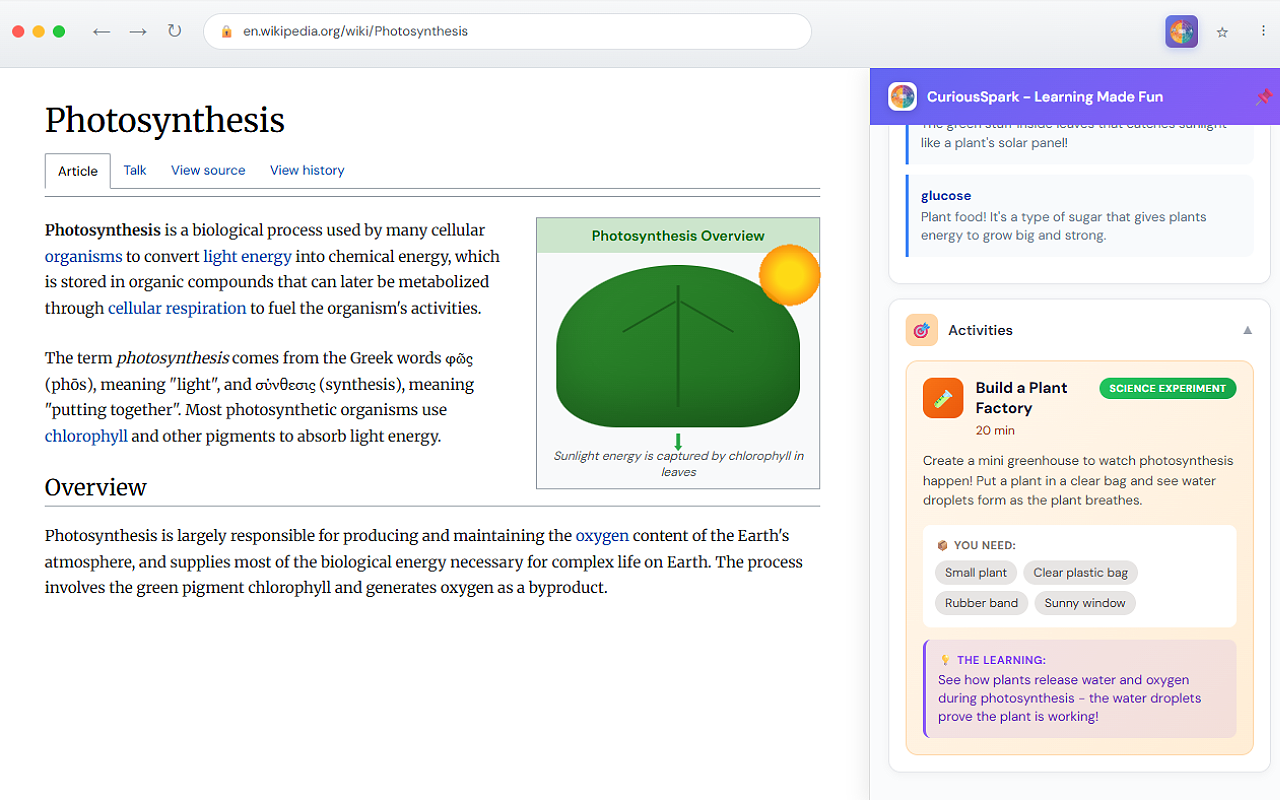
Task: Toggle the Sunny window chip
Action: tap(1085, 602)
